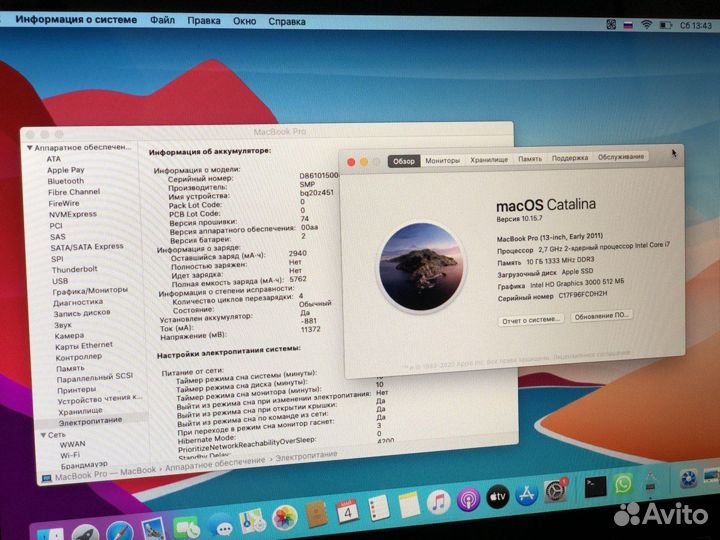The image size is (720, 540).
Task: Open the Mail stamp icon in dock
Action: pos(153,529)
